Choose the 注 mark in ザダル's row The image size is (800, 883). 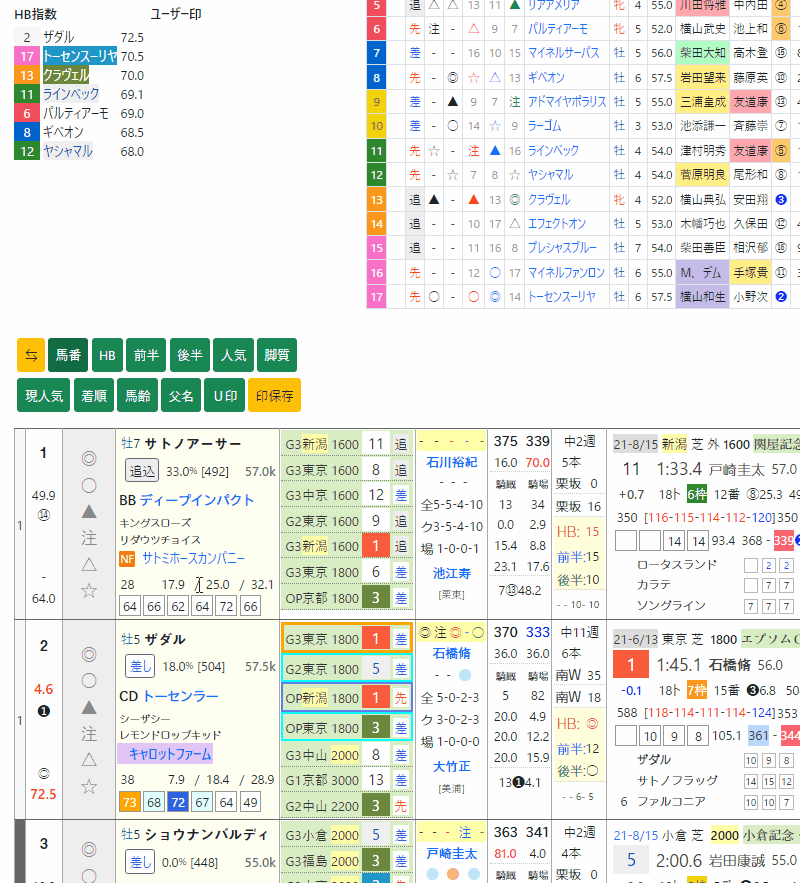pos(89,733)
